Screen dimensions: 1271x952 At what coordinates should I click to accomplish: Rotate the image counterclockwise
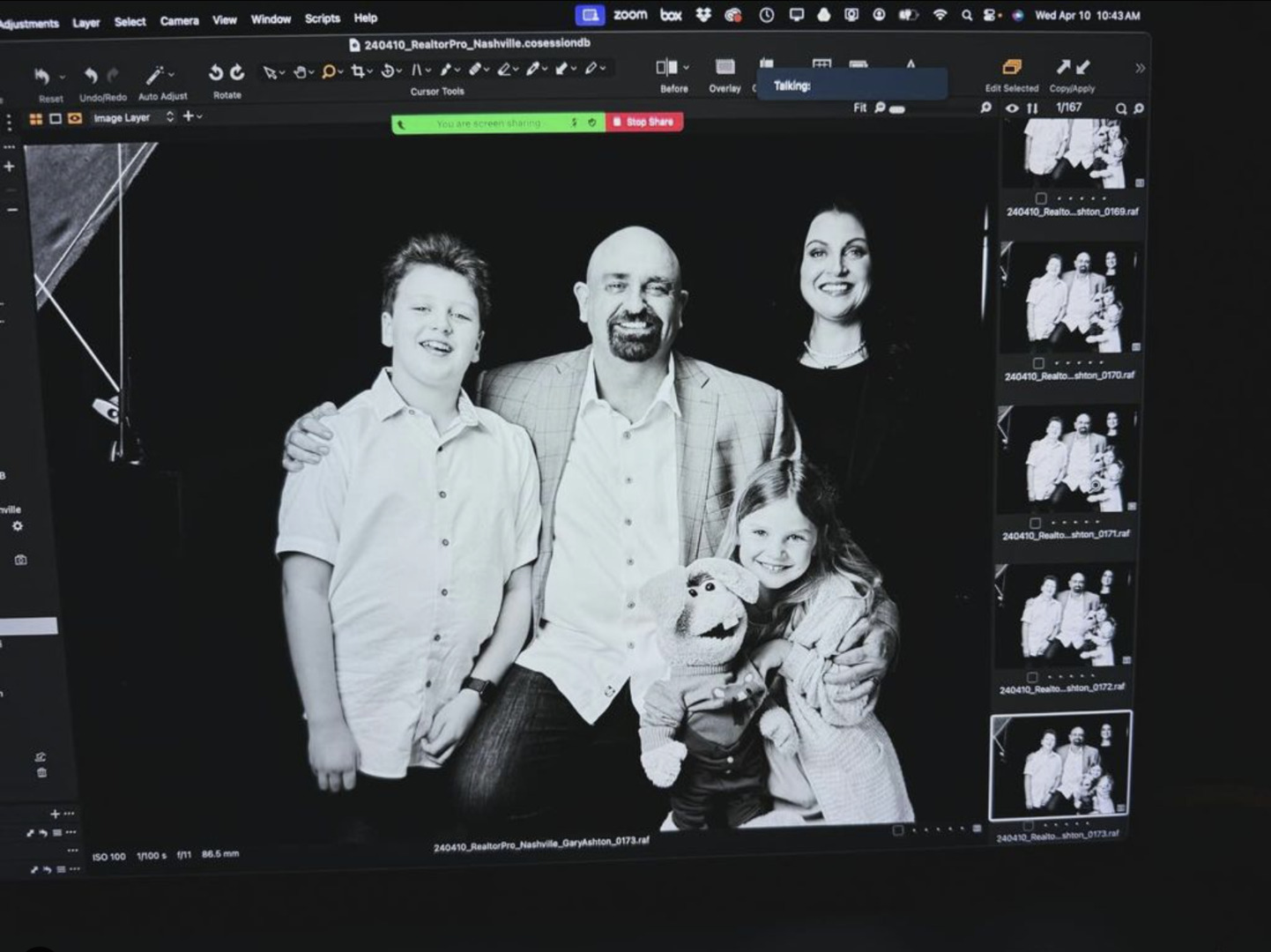click(x=215, y=73)
